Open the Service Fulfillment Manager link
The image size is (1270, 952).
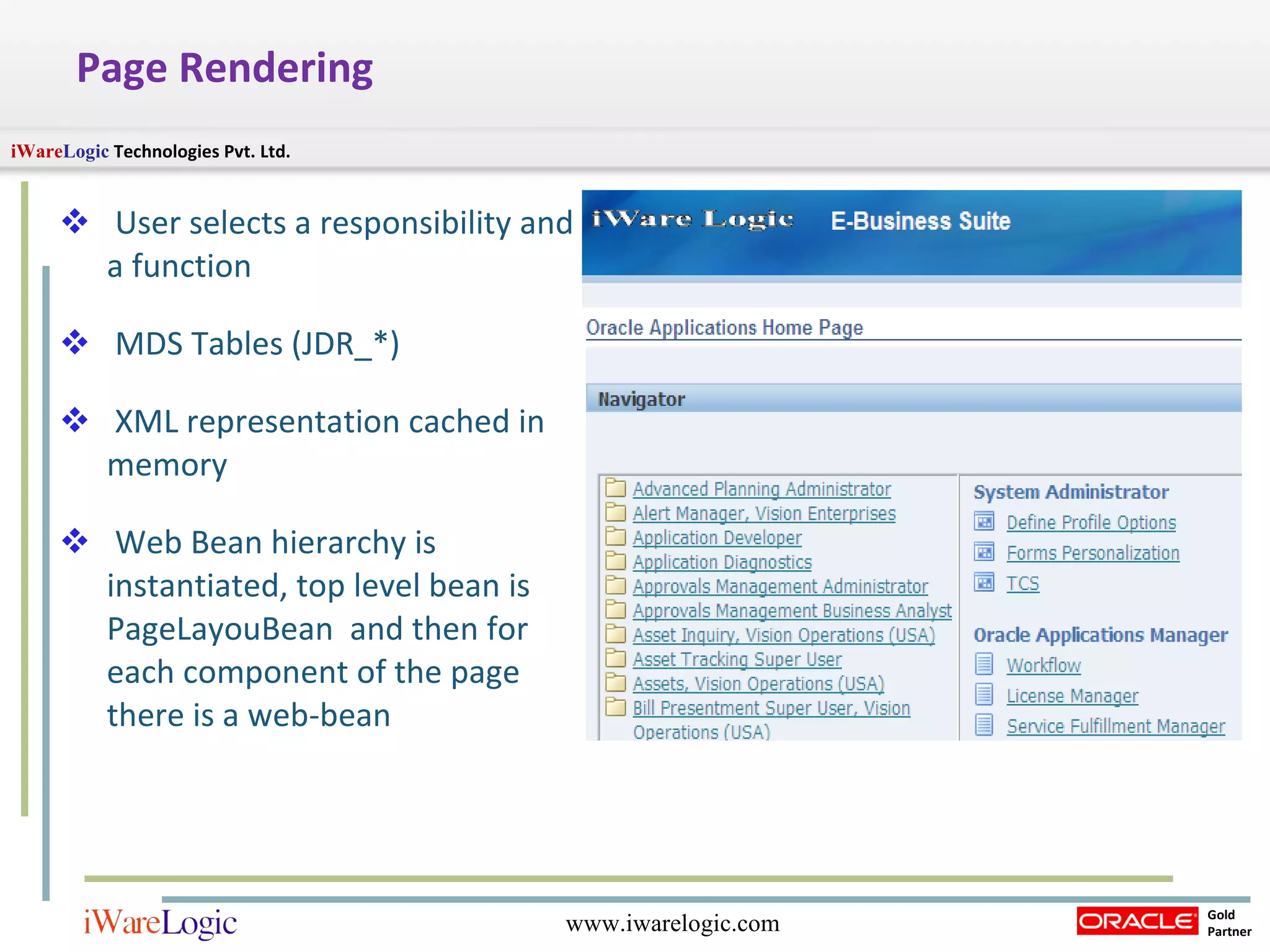coord(1116,726)
